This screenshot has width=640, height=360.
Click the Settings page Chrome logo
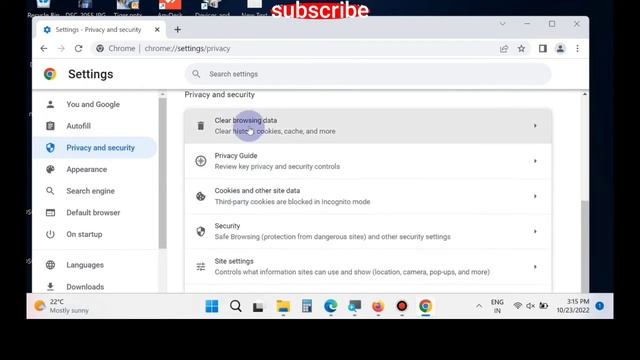pyautogui.click(x=50, y=74)
